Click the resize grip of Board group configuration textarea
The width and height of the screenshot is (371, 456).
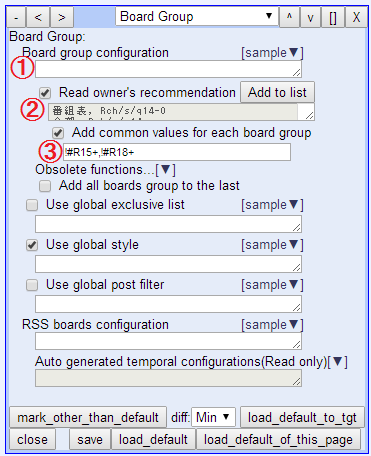pyautogui.click(x=297, y=73)
